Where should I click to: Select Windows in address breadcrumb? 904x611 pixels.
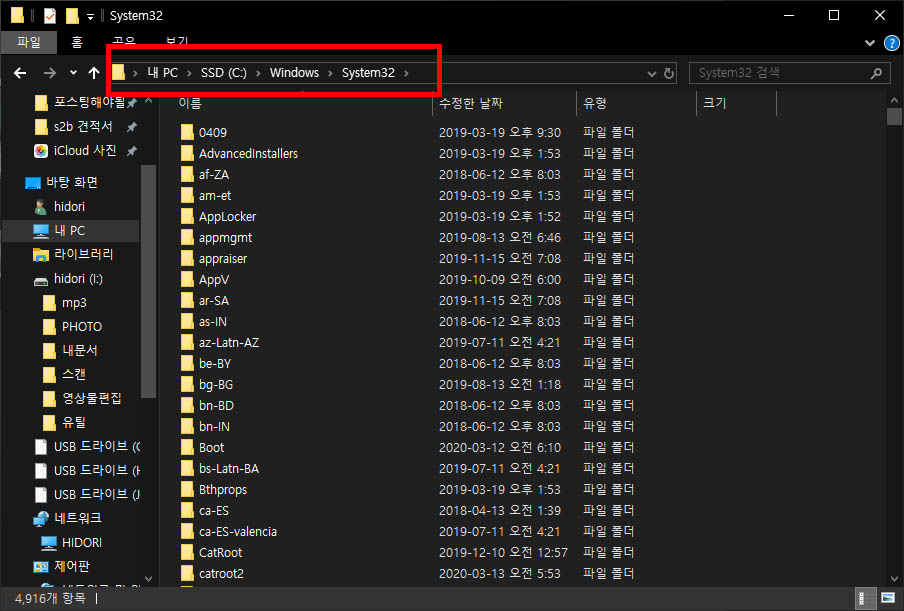click(294, 73)
